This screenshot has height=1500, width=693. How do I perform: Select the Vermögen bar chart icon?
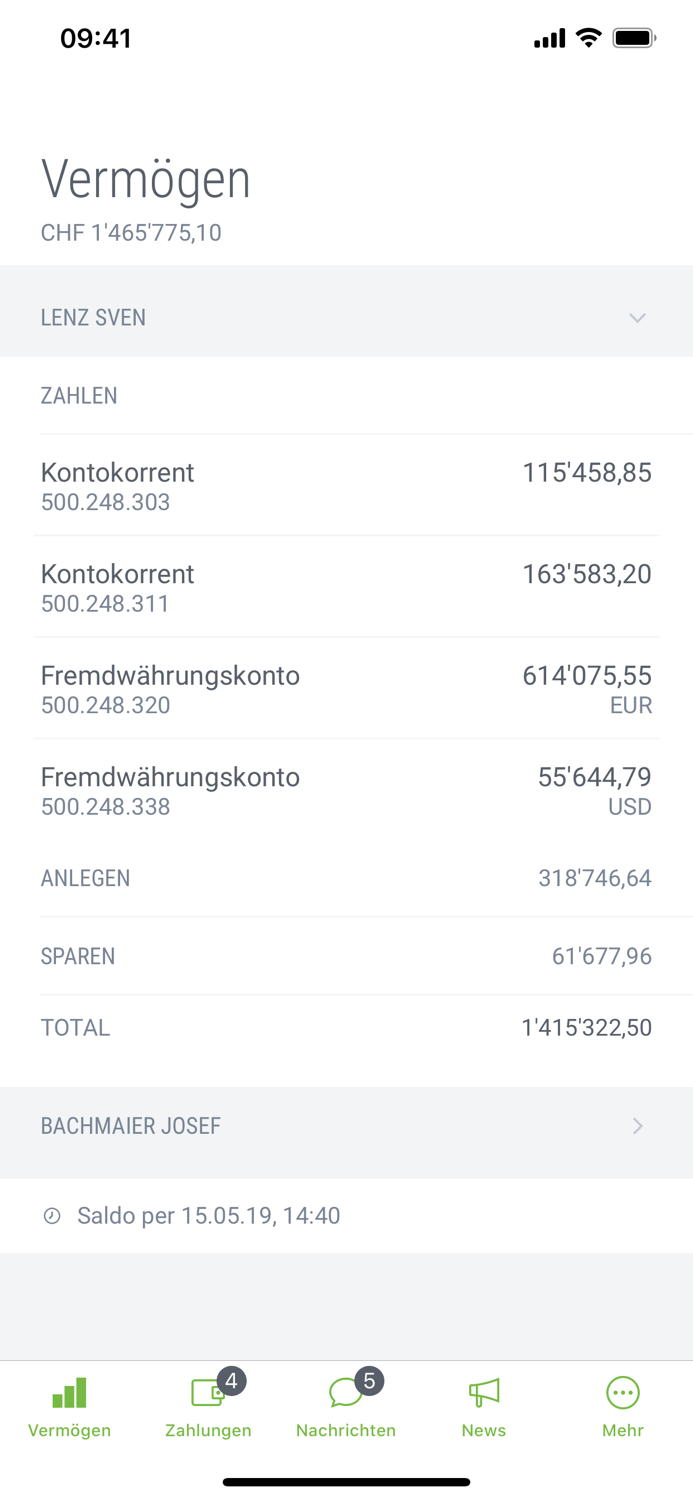68,1392
